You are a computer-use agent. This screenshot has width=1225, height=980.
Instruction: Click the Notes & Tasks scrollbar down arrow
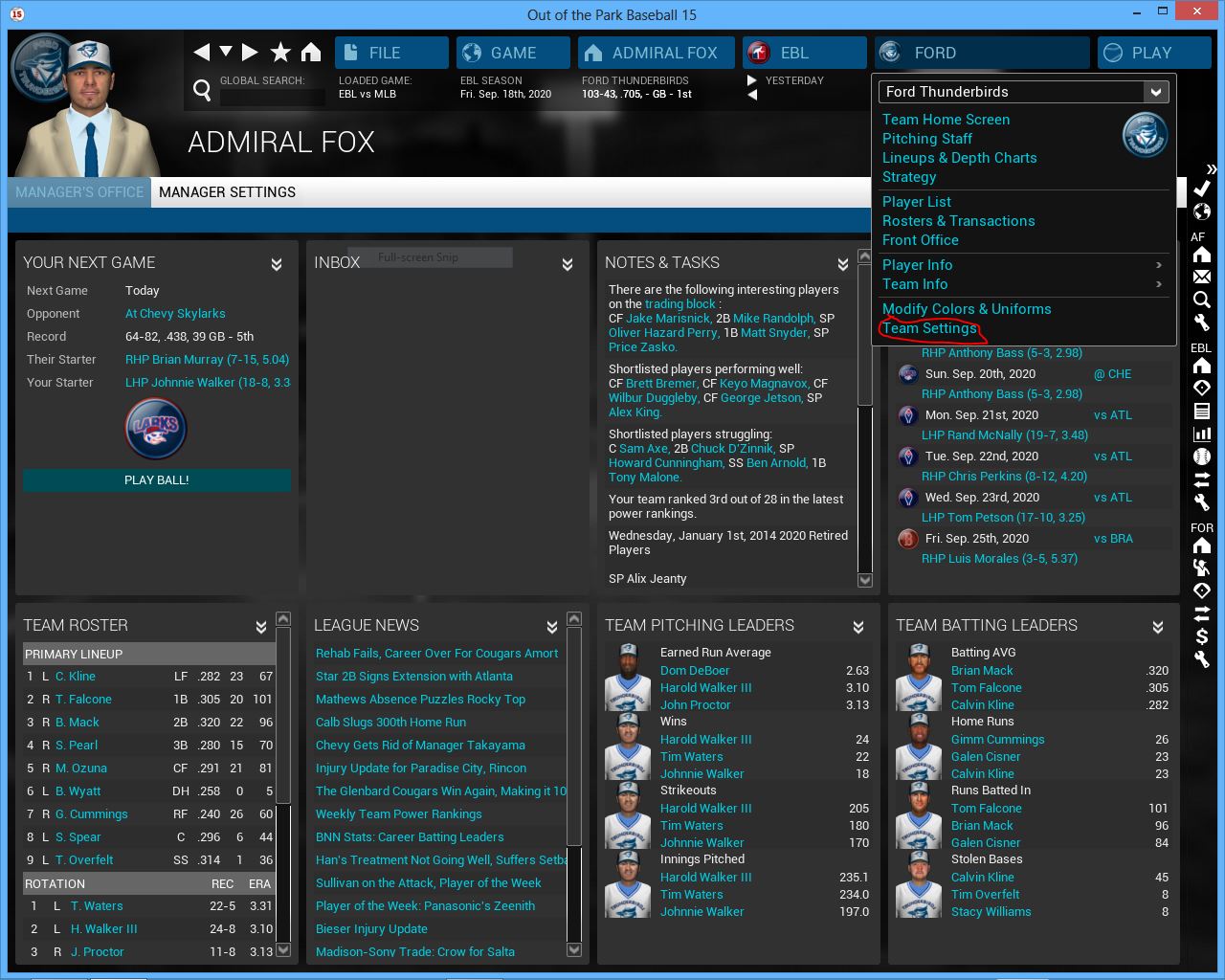coord(865,580)
